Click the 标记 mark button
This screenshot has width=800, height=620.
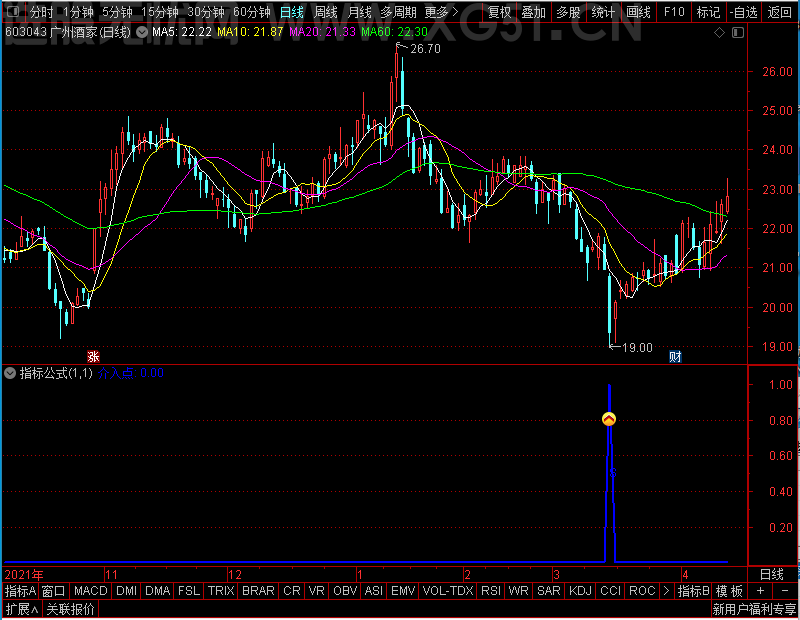[x=708, y=12]
